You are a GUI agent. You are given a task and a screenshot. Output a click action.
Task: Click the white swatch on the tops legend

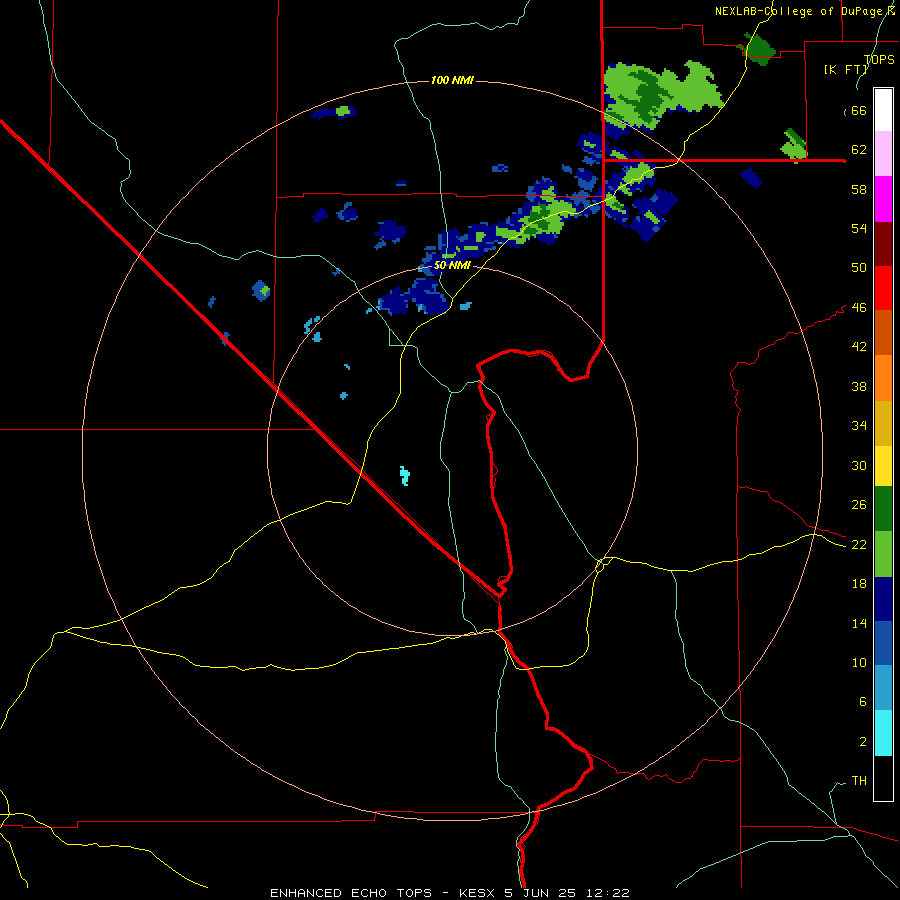(883, 110)
